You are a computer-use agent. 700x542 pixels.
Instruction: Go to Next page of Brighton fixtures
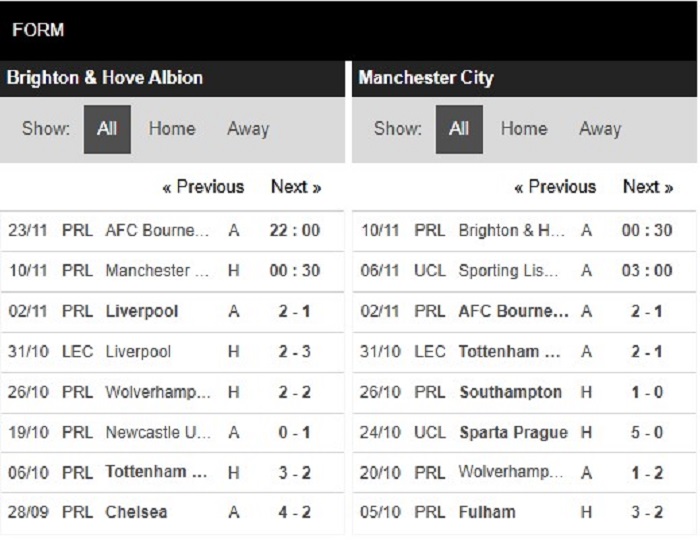[x=296, y=187]
